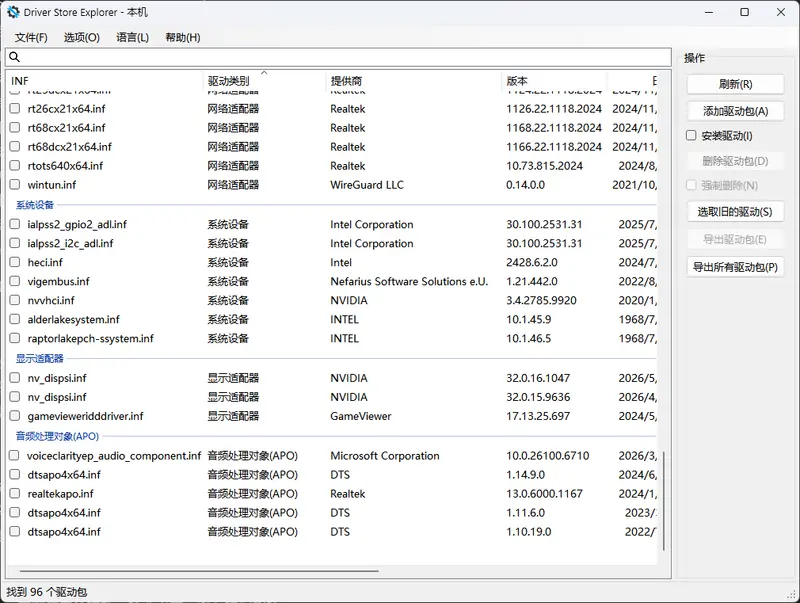Check the dtsapo4x64.inf version 1.14.9.0 checkbox

15,474
